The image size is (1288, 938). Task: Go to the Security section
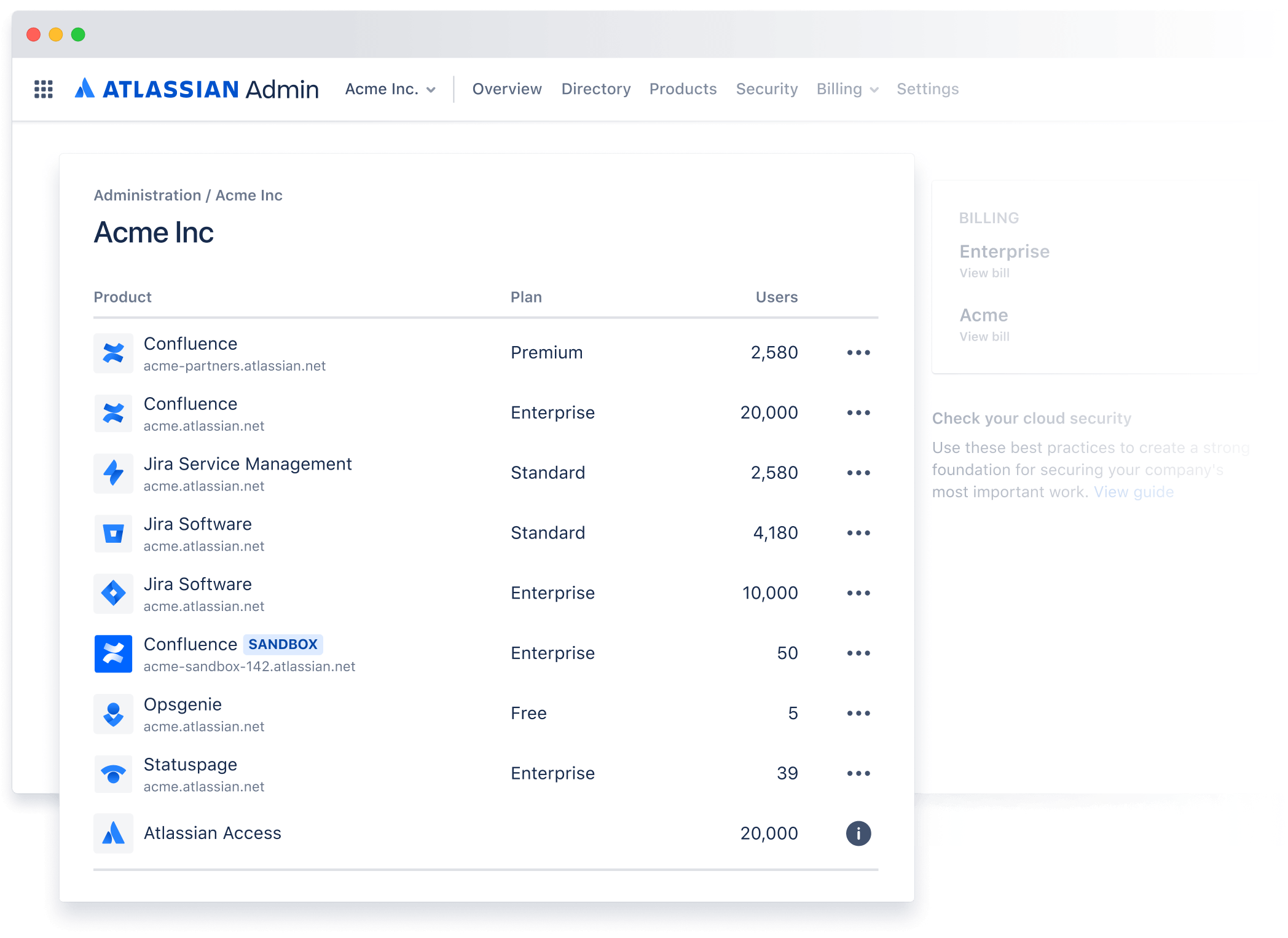[x=766, y=89]
